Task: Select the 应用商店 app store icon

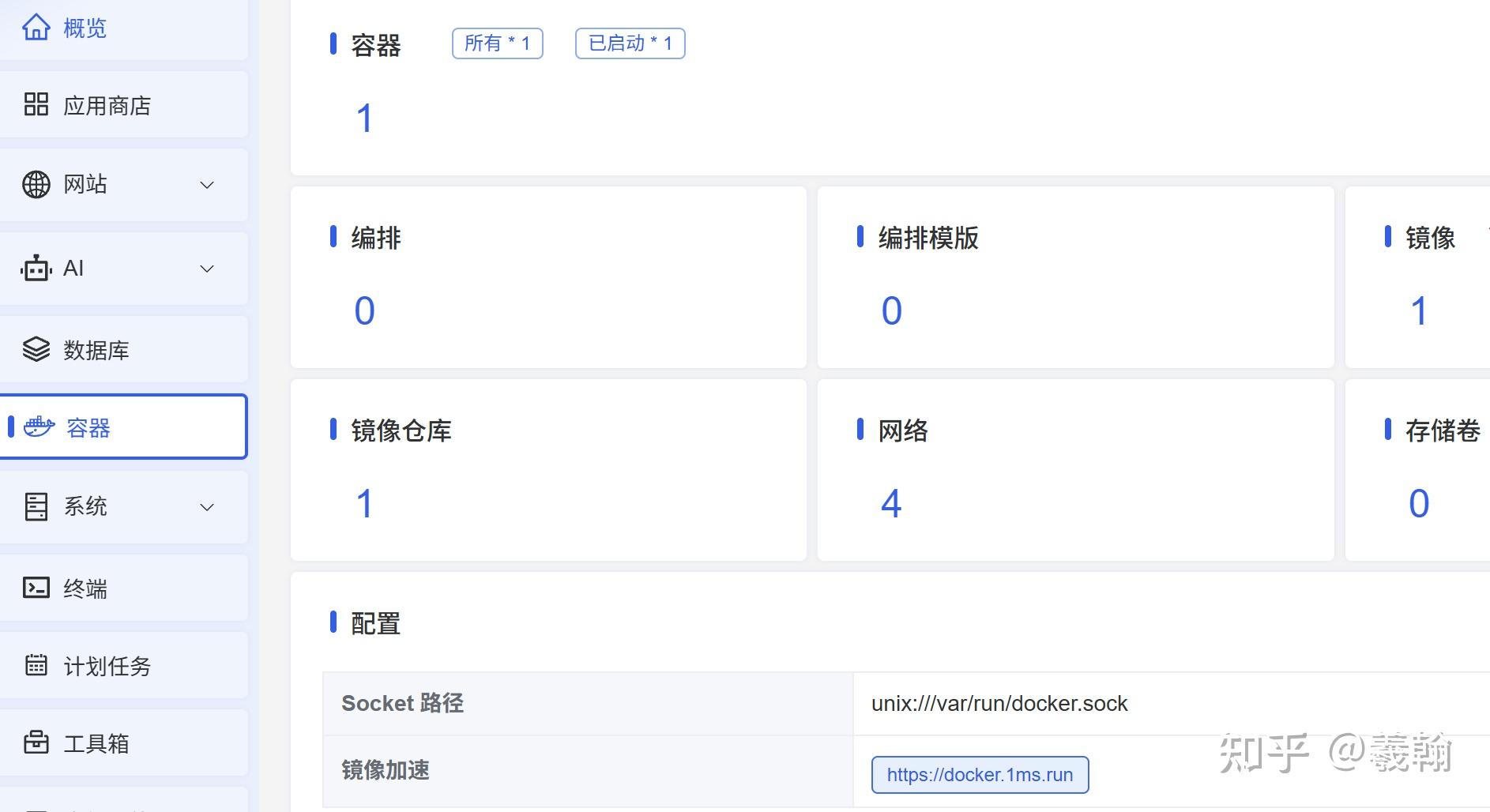Action: pyautogui.click(x=36, y=104)
